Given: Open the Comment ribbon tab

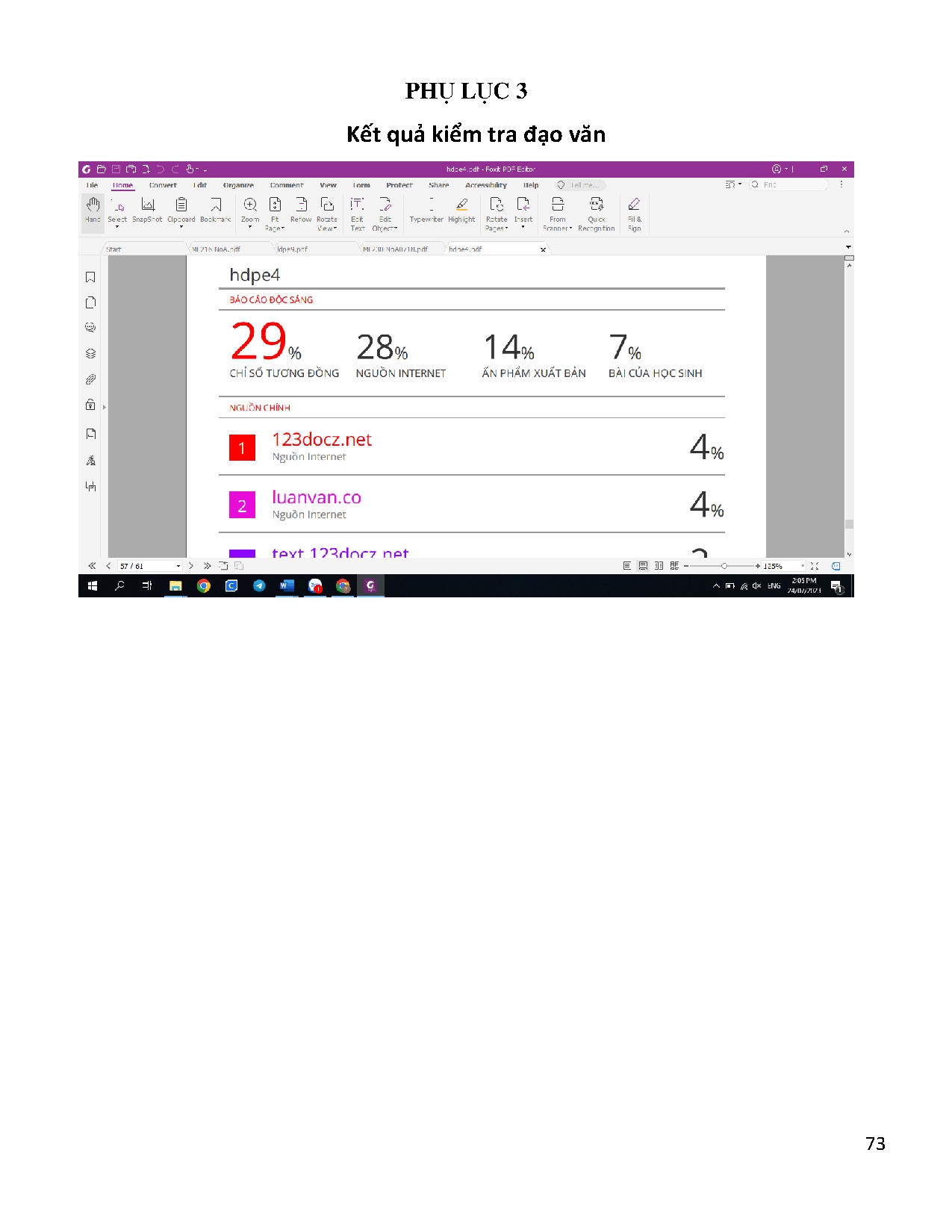Looking at the screenshot, I should [x=287, y=185].
